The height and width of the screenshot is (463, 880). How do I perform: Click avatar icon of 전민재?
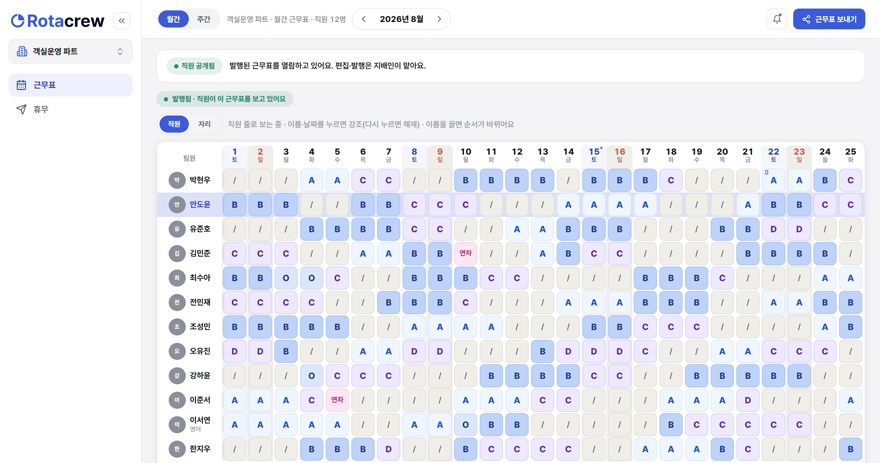(x=177, y=302)
